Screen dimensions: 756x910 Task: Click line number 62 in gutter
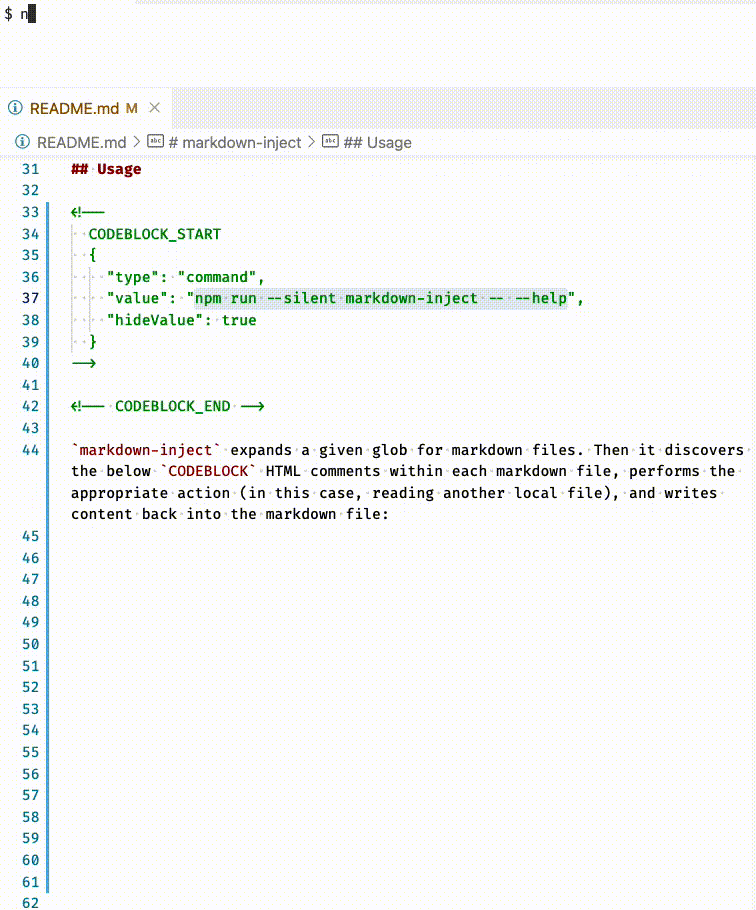point(31,903)
